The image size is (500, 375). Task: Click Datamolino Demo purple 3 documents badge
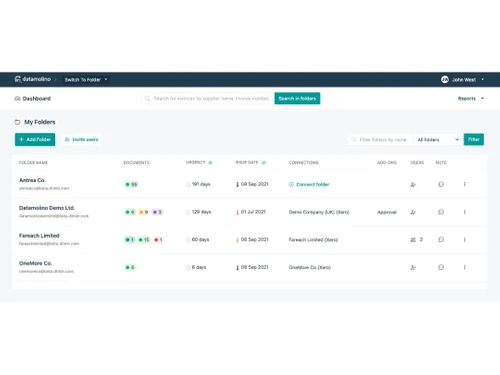point(157,212)
